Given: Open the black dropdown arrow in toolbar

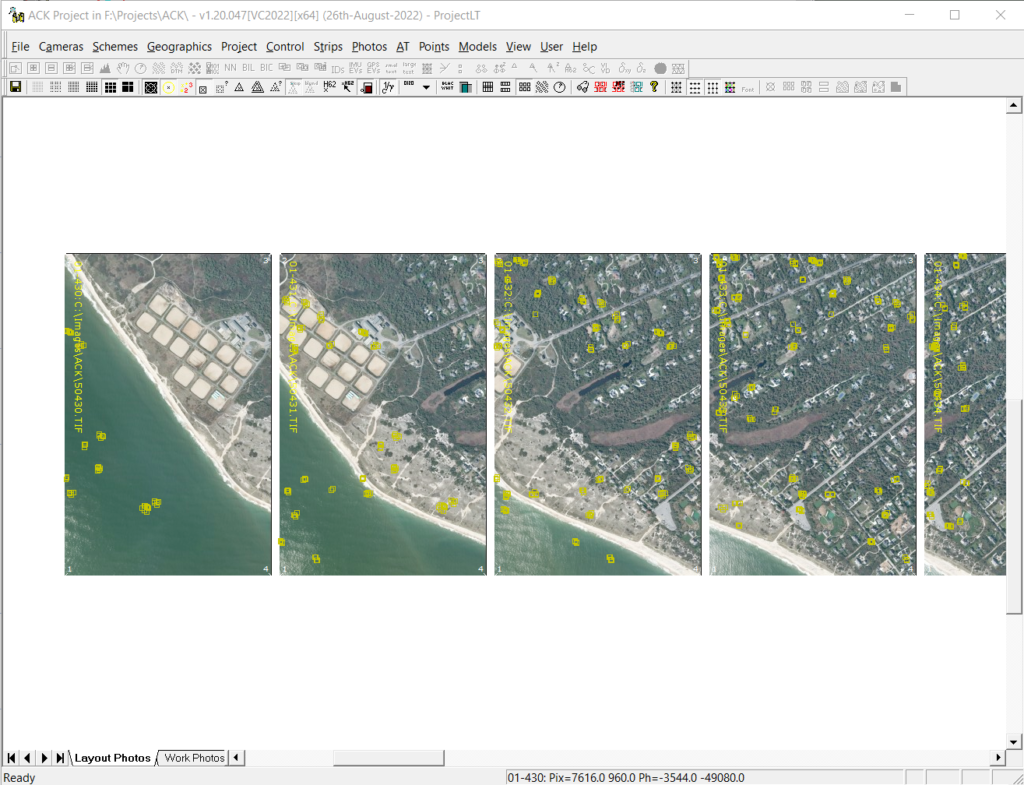Looking at the screenshot, I should coord(426,88).
